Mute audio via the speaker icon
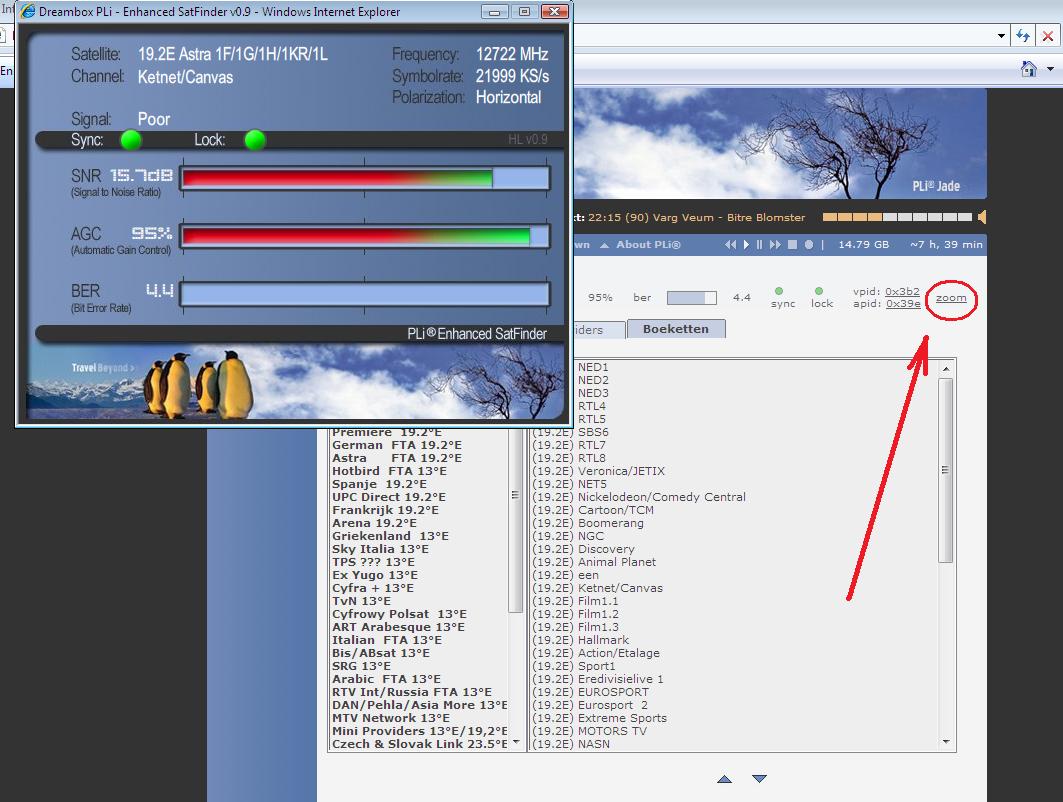Screen dimensions: 1063x802 (x=982, y=217)
